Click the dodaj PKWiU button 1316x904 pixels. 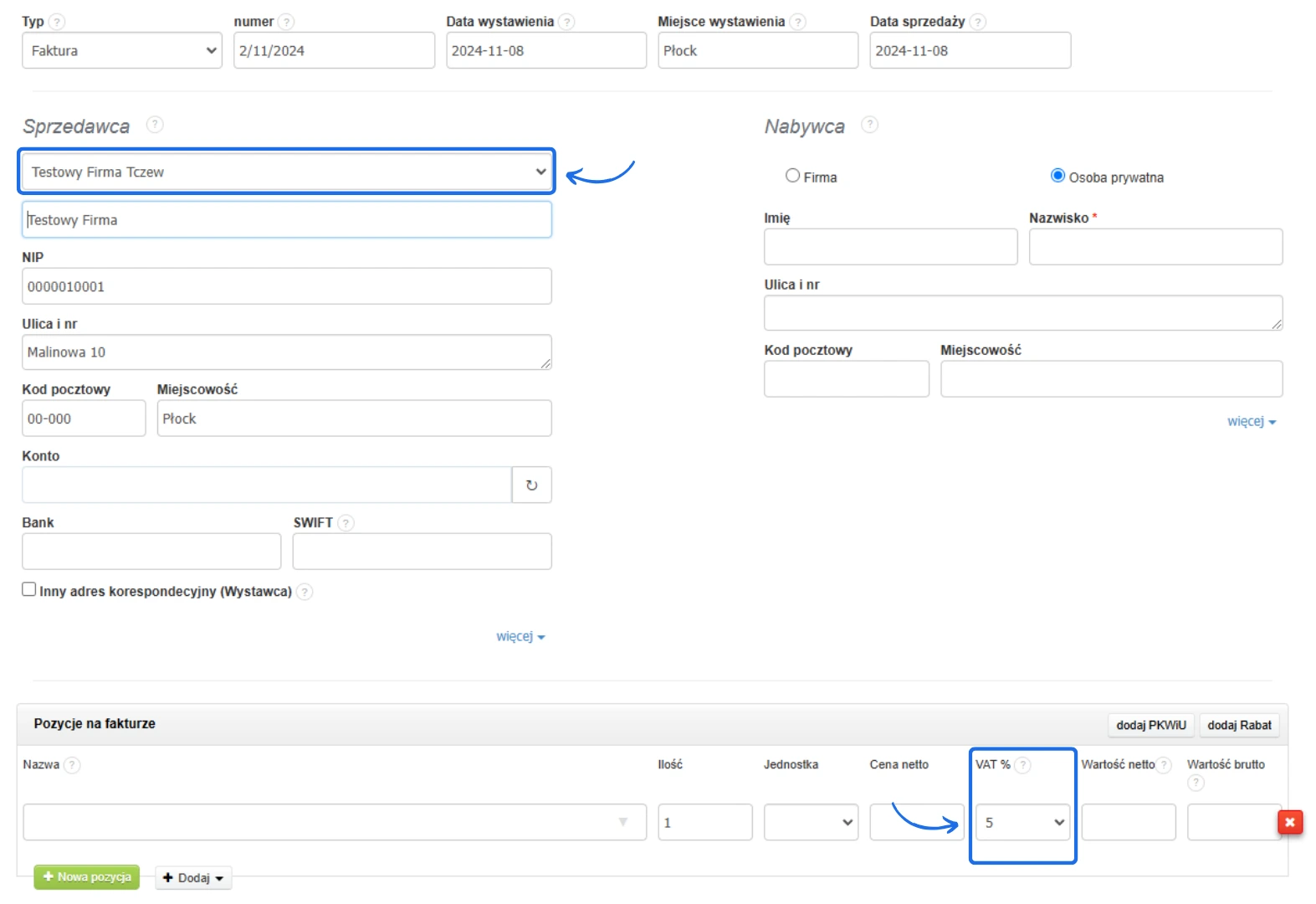coord(1150,725)
